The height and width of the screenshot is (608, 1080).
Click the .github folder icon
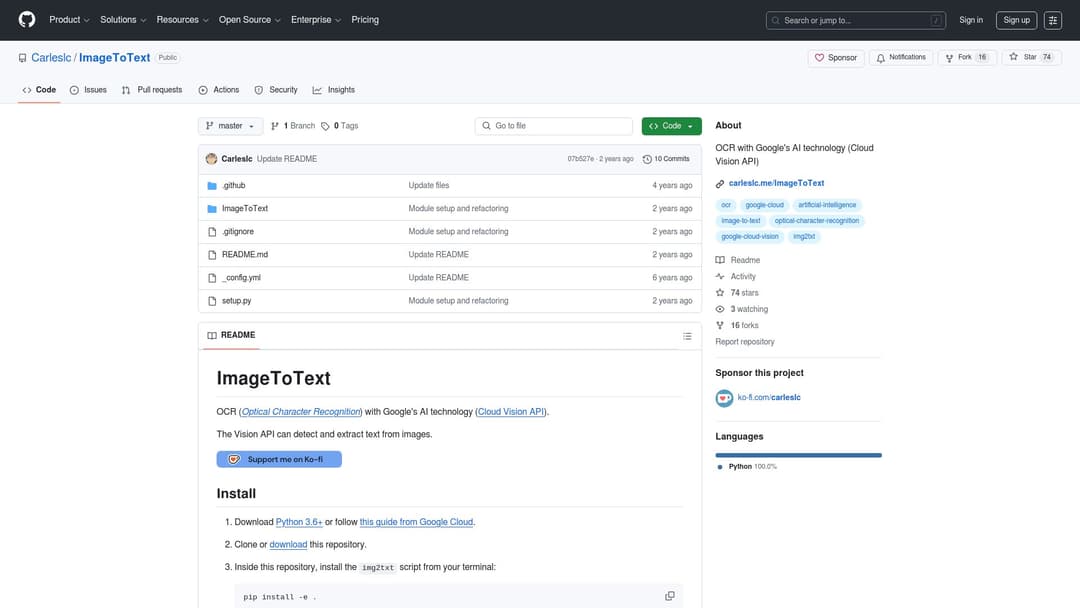click(212, 186)
